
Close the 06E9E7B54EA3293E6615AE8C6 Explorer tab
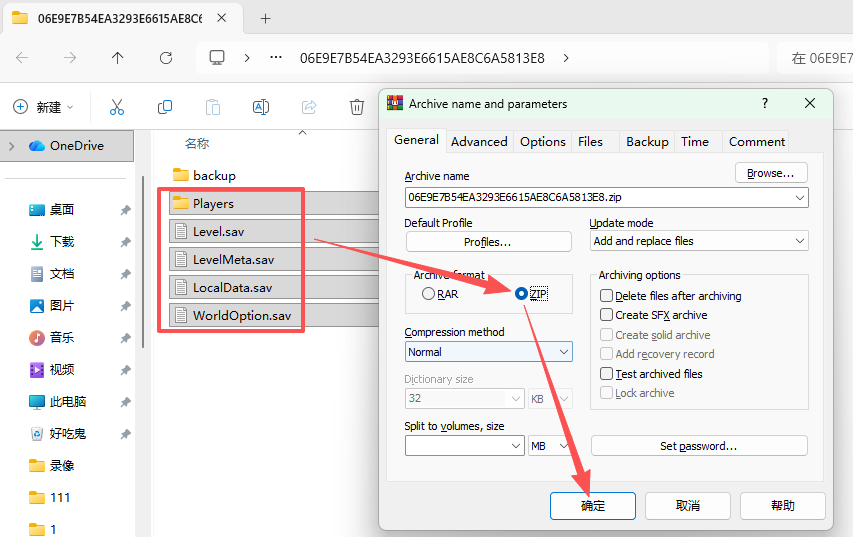tap(221, 18)
